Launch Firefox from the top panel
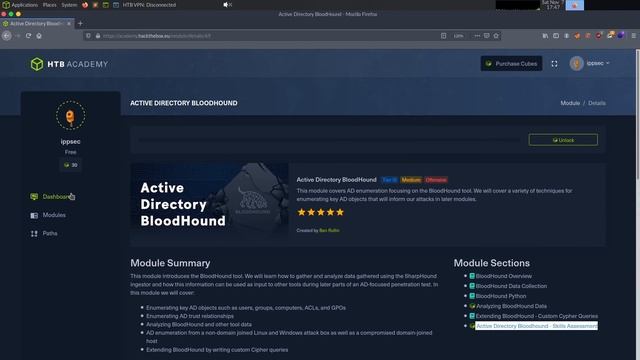Viewport: 640px width, 360px height. pyautogui.click(x=85, y=5)
